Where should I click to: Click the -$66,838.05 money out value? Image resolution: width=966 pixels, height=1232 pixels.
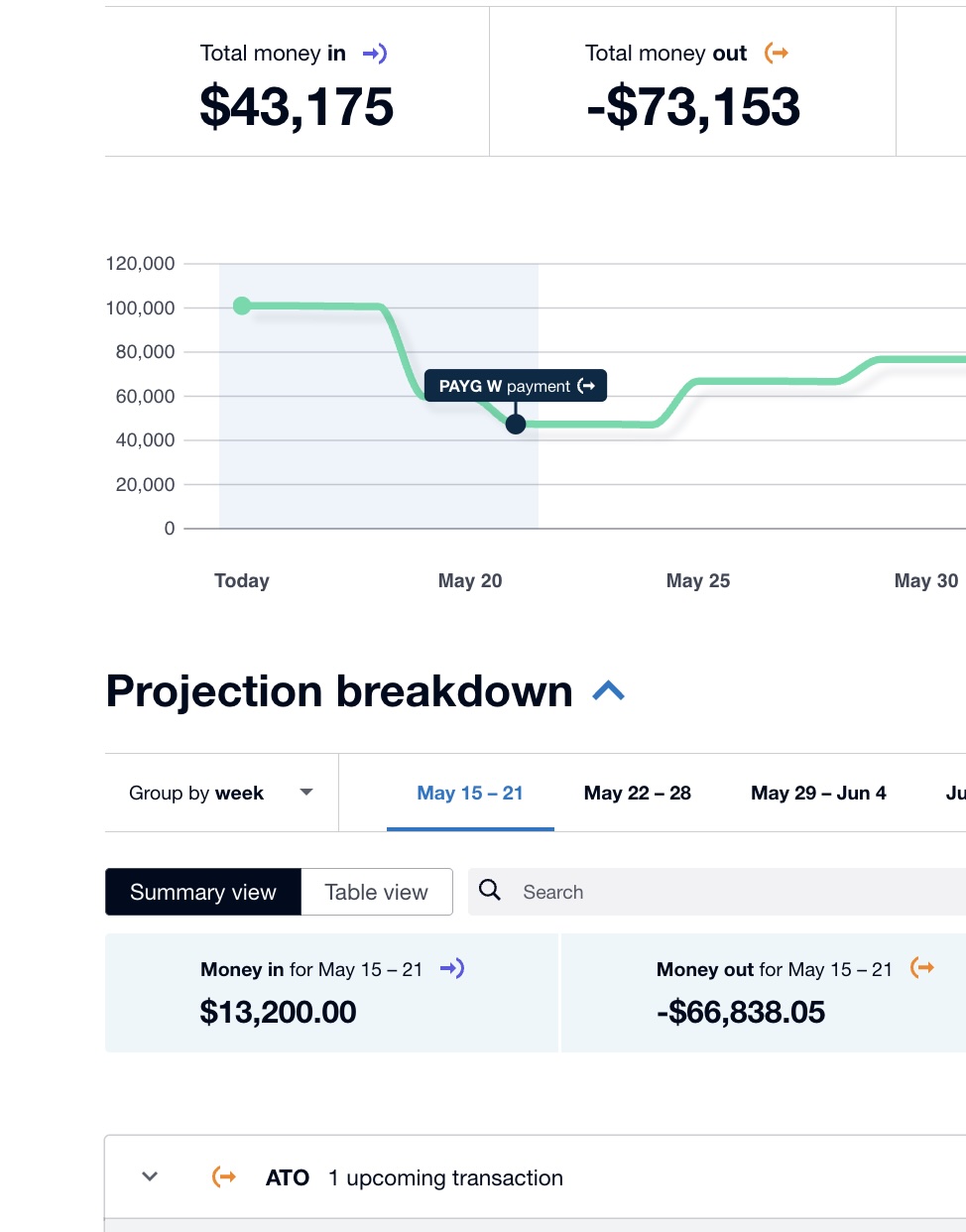tap(741, 1012)
